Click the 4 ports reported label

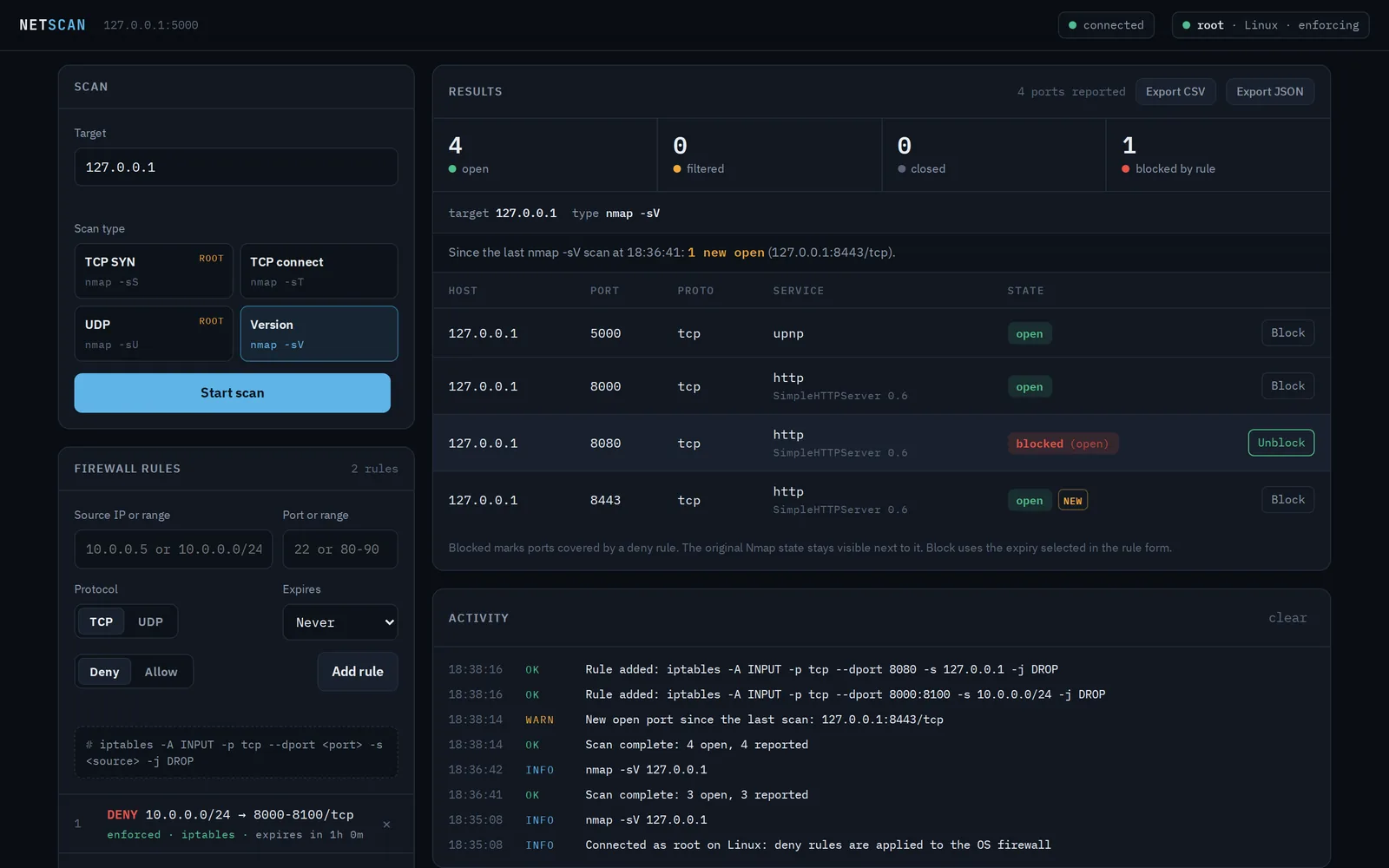tap(1071, 92)
